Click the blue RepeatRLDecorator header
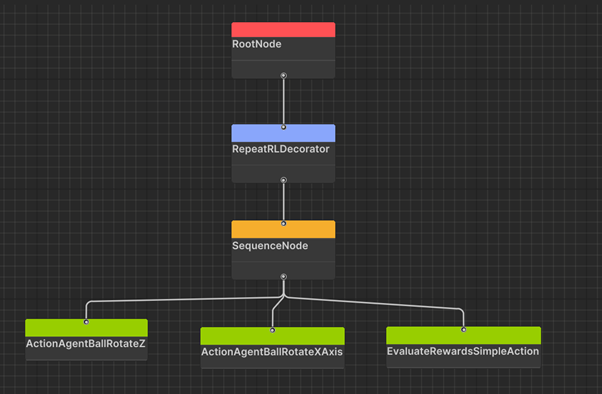 [283, 133]
